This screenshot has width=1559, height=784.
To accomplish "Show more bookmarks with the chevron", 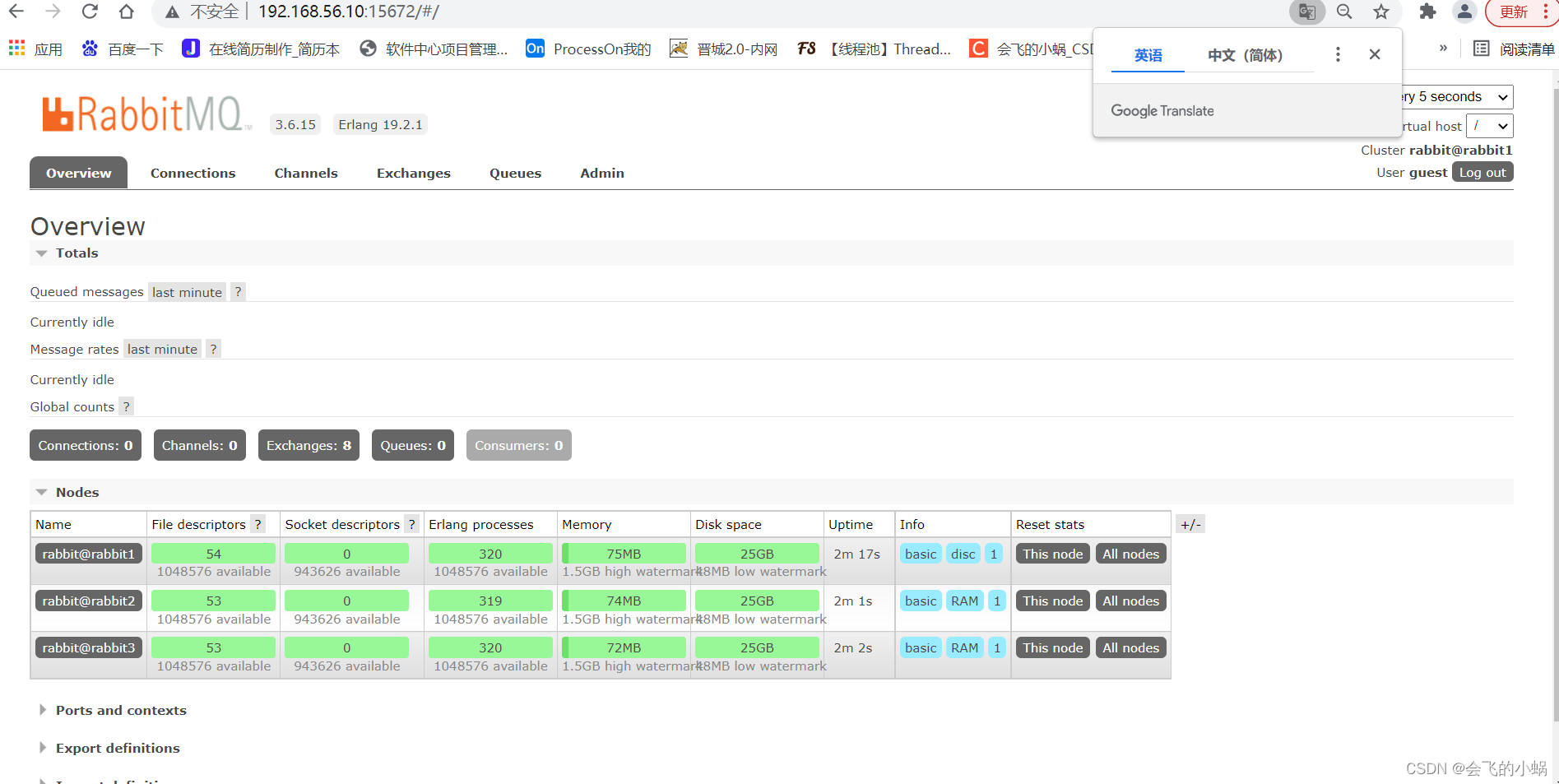I will [1443, 49].
